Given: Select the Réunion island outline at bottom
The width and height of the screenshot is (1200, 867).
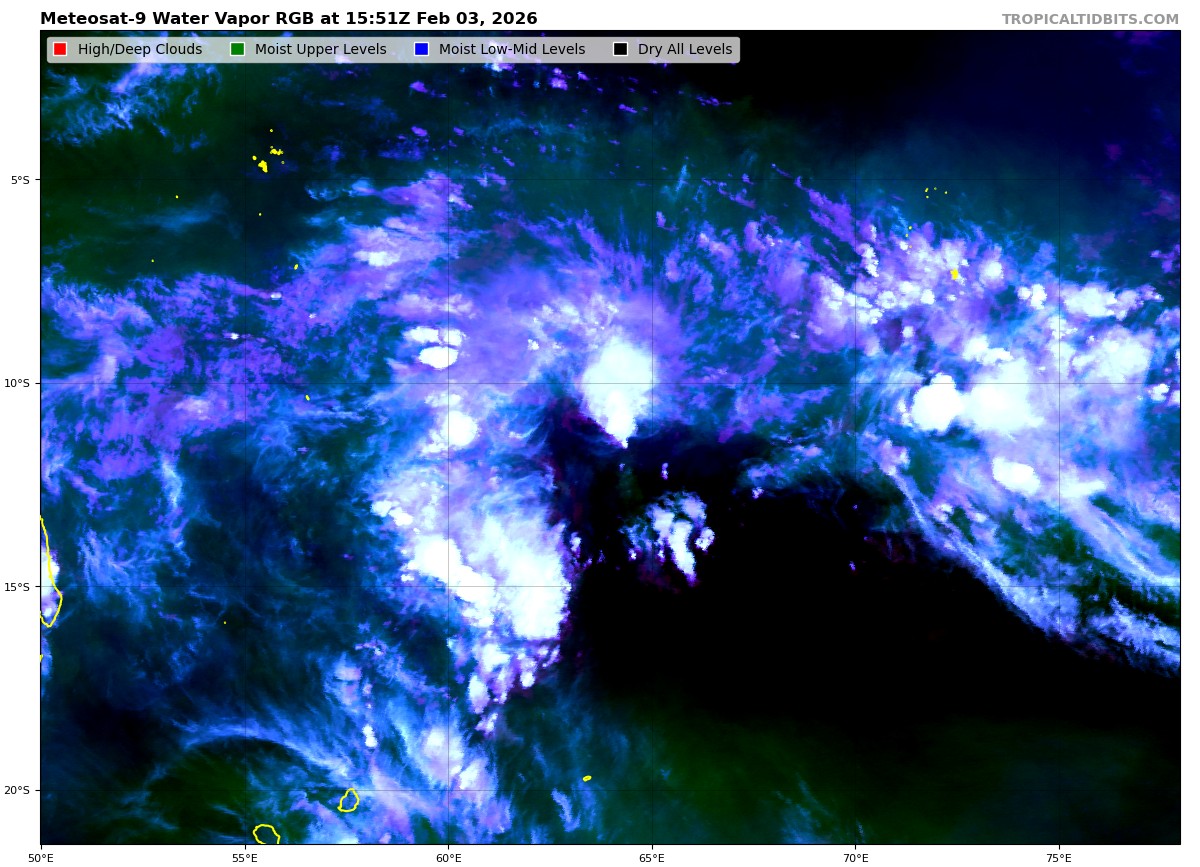Looking at the screenshot, I should 266,834.
